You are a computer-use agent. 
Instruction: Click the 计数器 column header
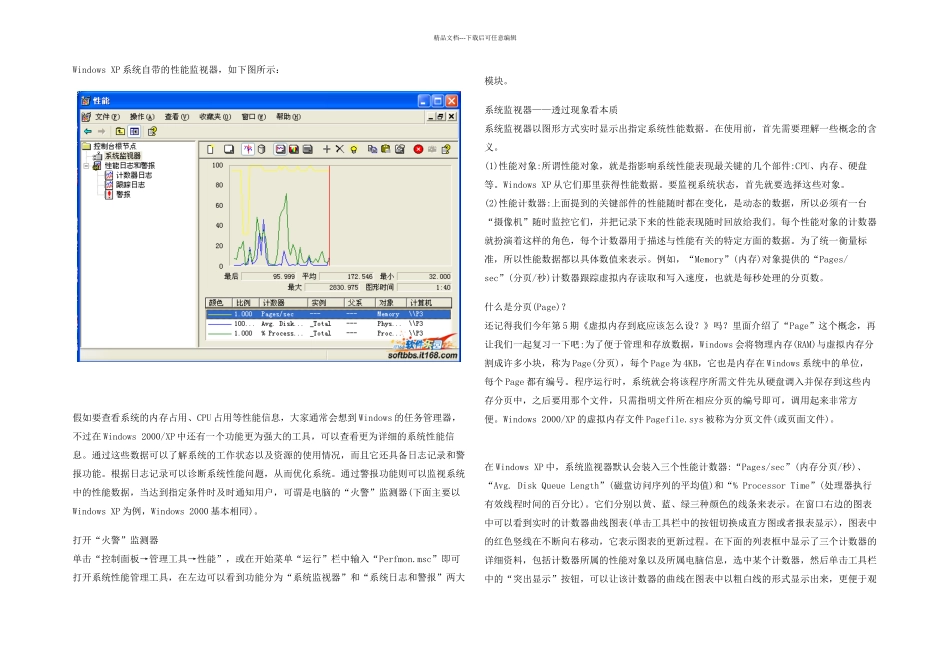click(x=284, y=302)
